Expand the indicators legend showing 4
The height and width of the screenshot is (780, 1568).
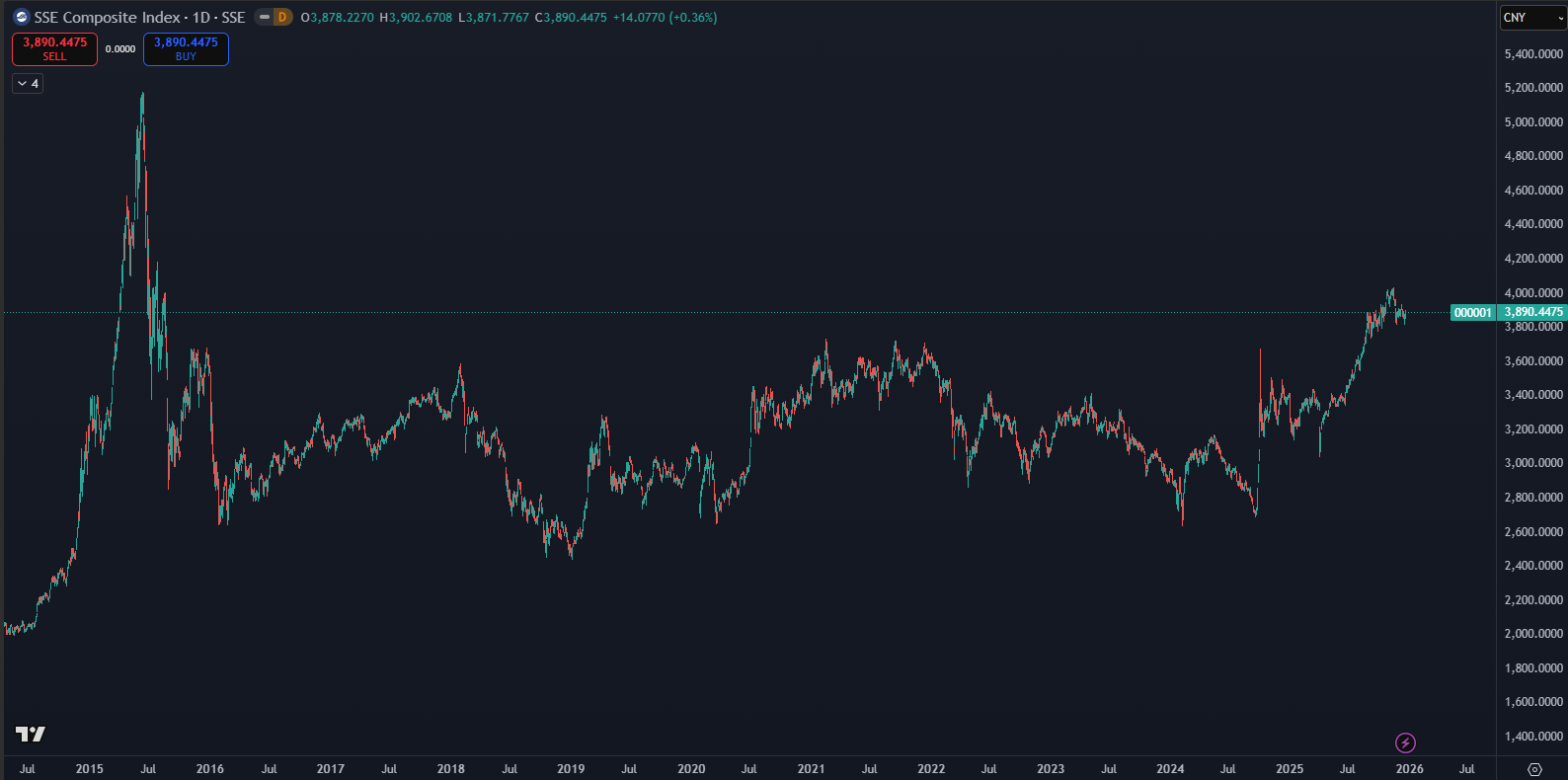pos(28,84)
